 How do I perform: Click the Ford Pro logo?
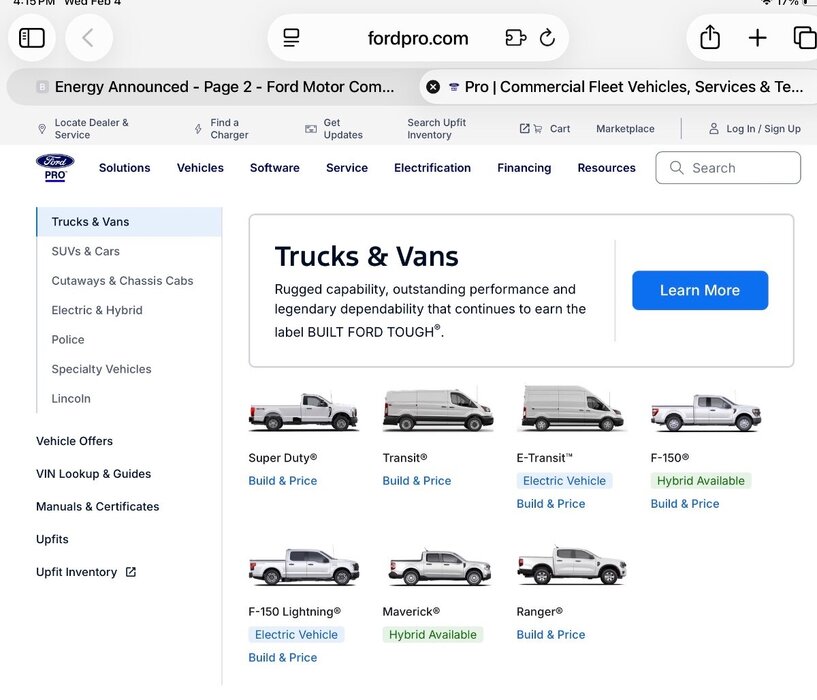[x=55, y=167]
